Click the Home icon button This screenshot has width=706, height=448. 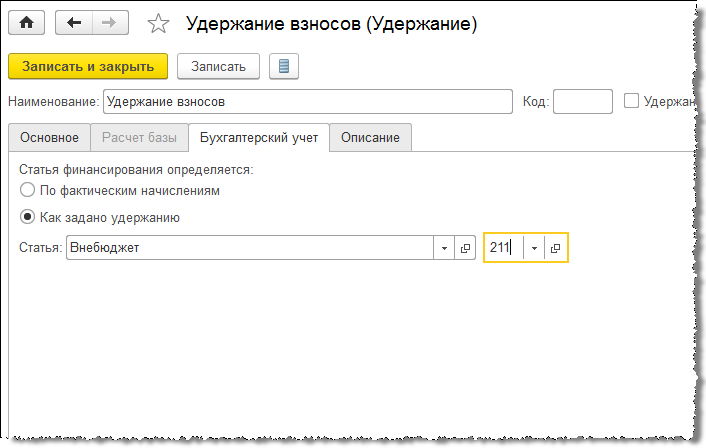[x=27, y=23]
